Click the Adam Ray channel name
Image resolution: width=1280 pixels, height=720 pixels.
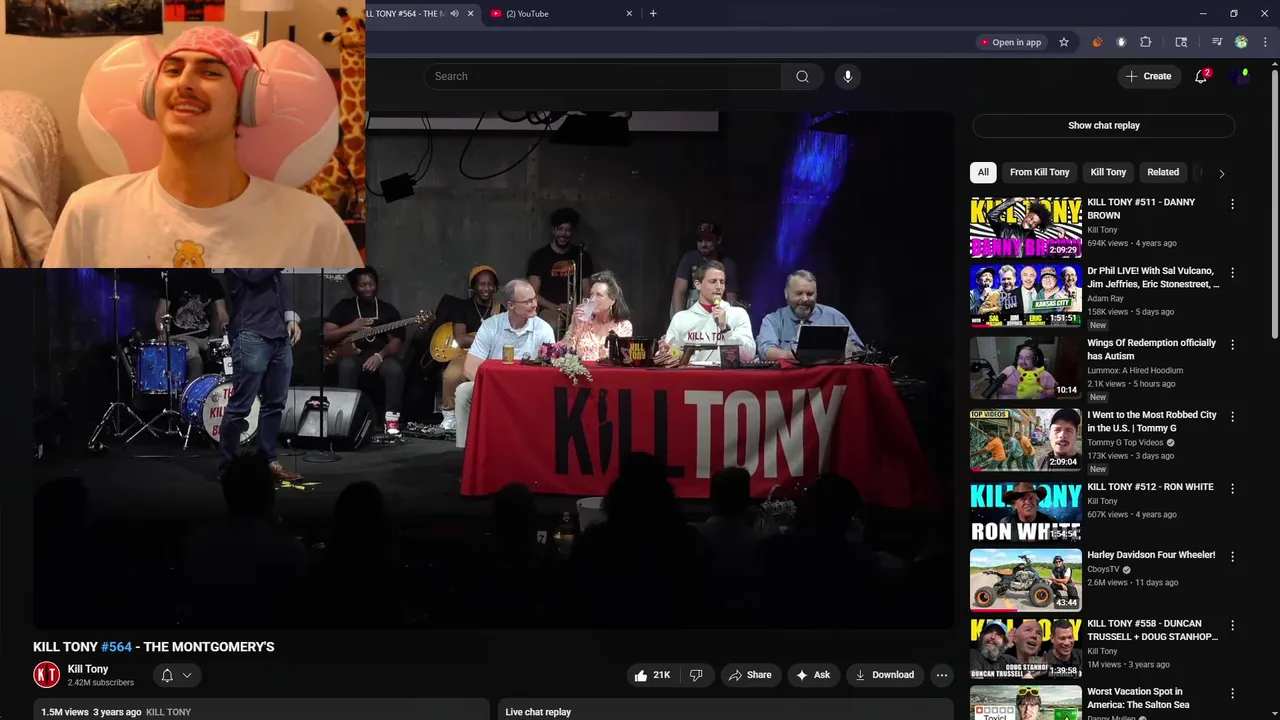point(1105,298)
